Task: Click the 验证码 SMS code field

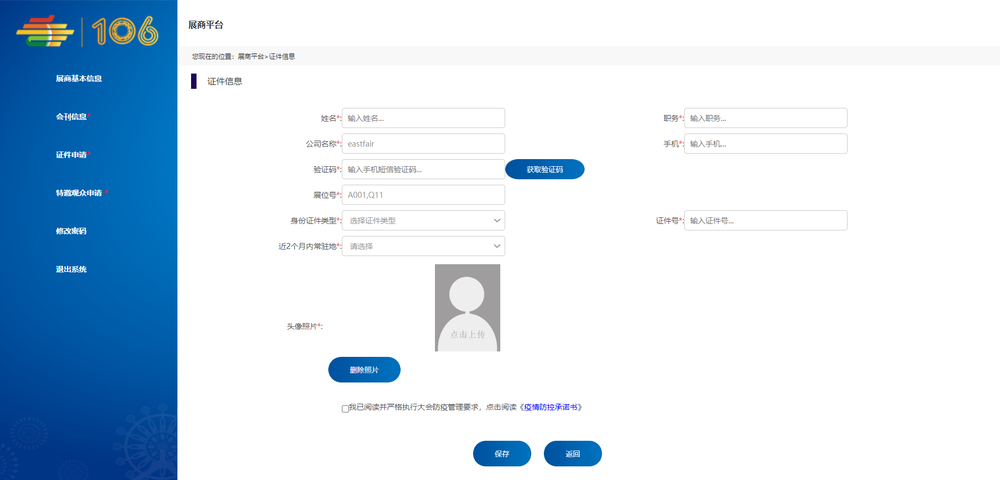Action: pyautogui.click(x=423, y=170)
